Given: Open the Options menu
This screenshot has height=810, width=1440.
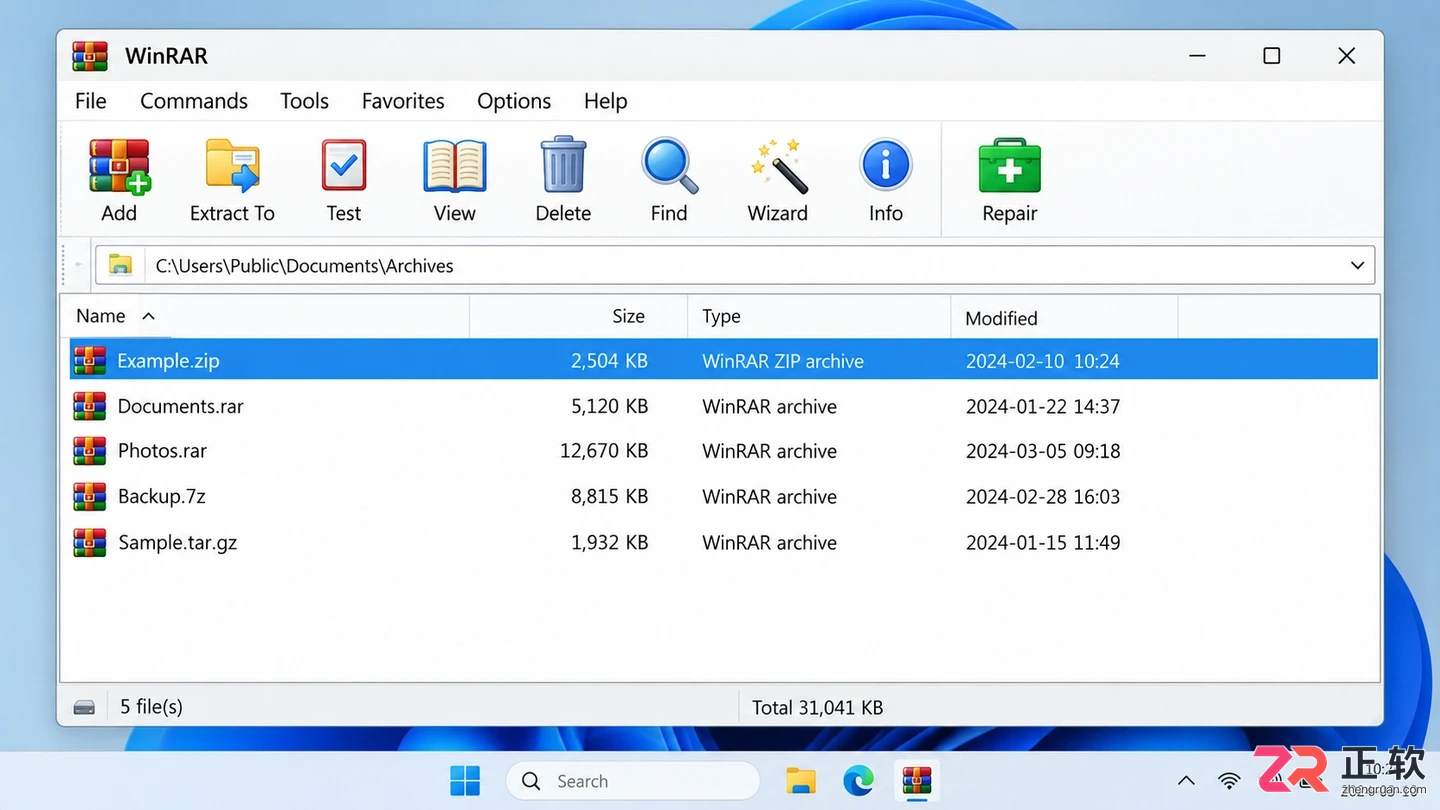Looking at the screenshot, I should (x=514, y=101).
